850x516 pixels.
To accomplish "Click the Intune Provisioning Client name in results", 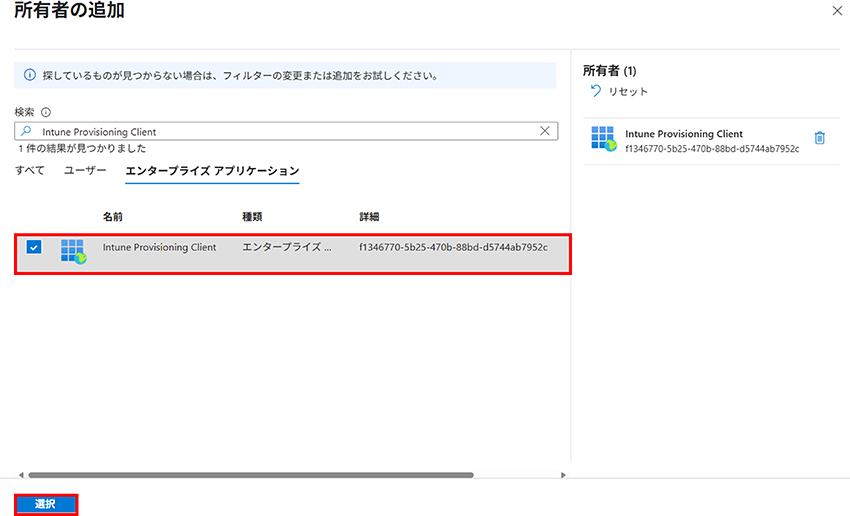I will tap(159, 247).
